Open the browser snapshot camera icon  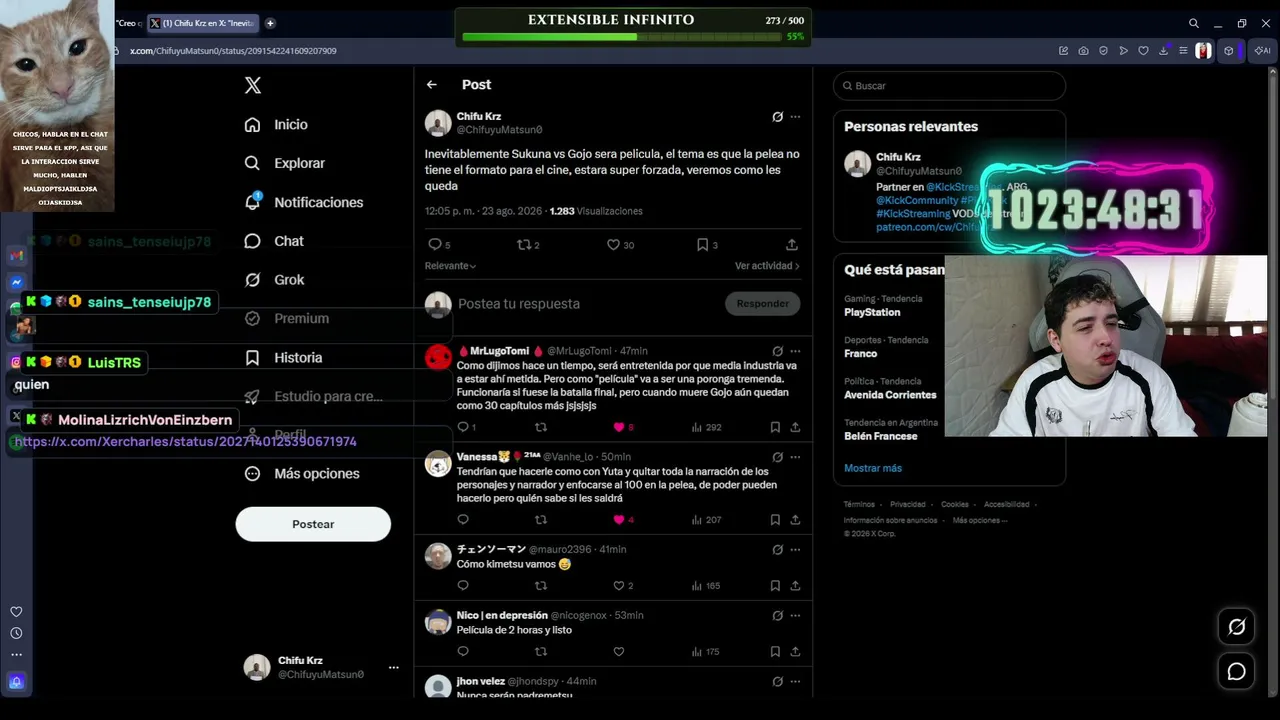click(1083, 51)
